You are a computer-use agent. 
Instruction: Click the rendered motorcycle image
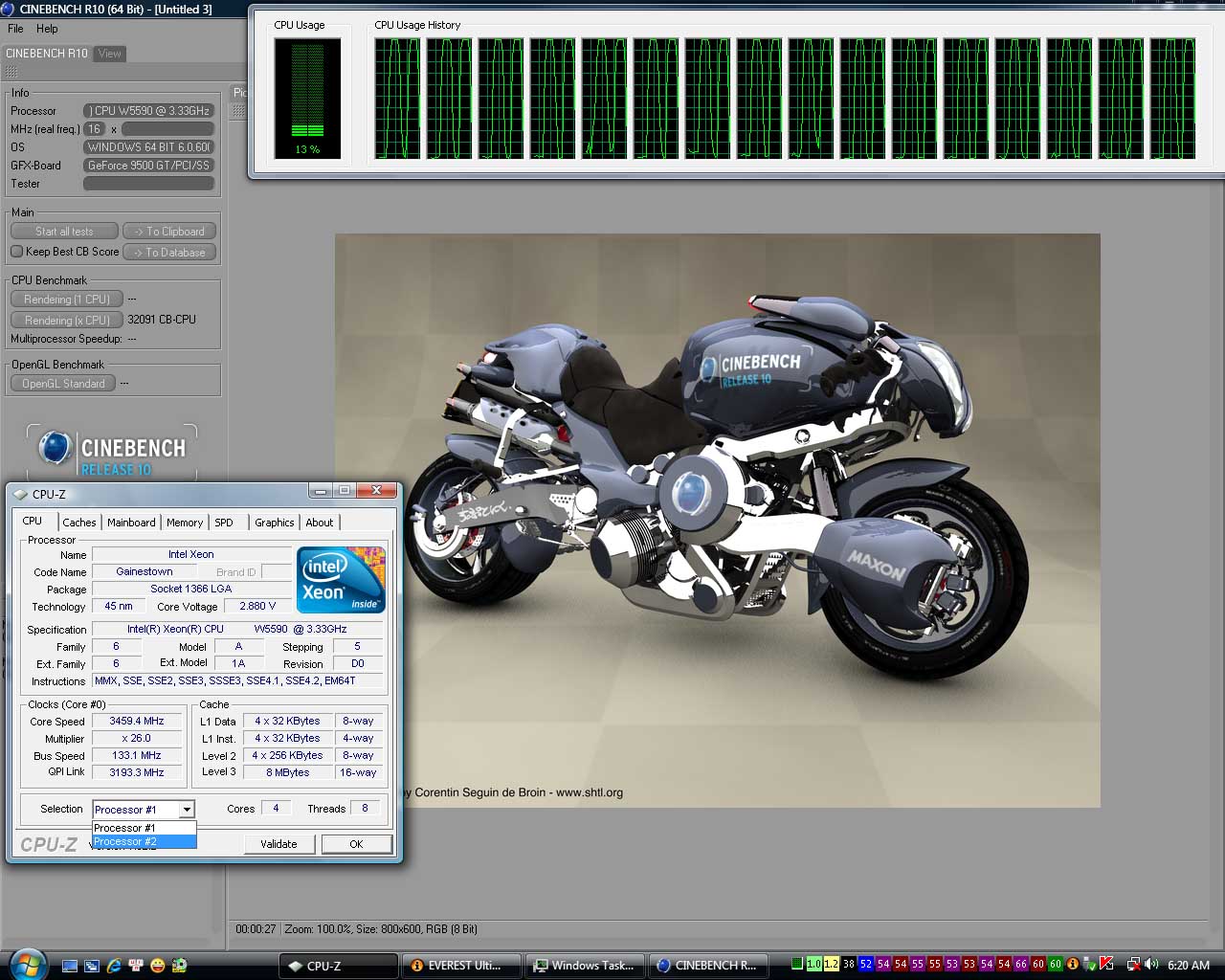[x=717, y=520]
